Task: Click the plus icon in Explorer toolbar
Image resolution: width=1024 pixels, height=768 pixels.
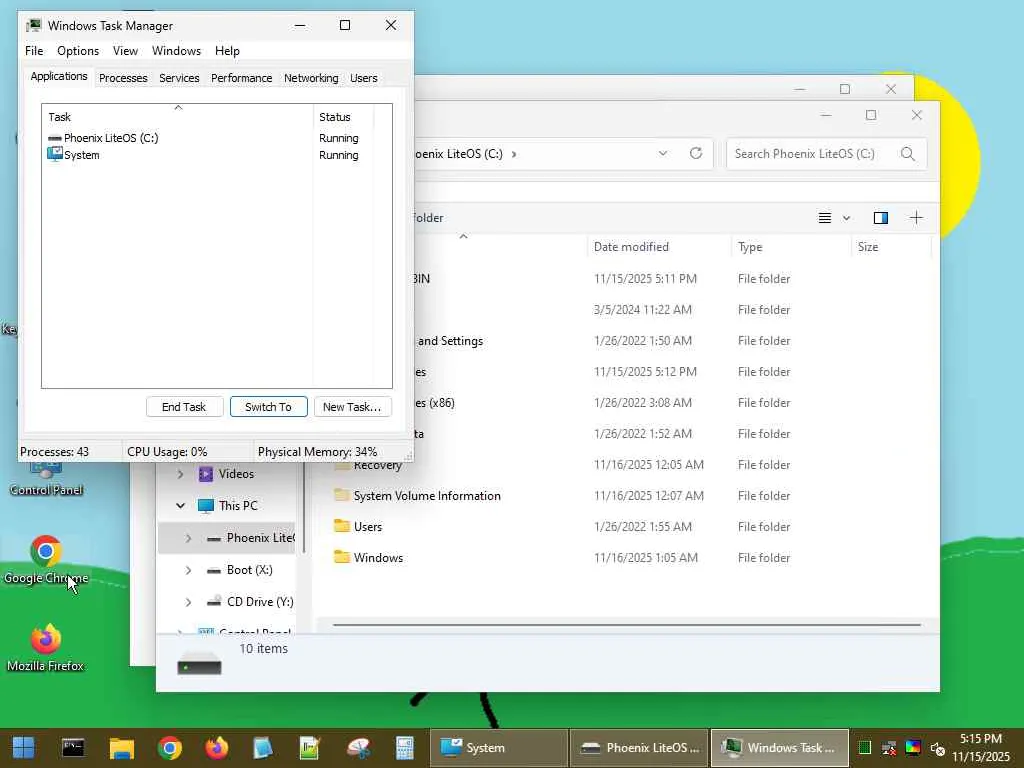Action: coord(916,217)
